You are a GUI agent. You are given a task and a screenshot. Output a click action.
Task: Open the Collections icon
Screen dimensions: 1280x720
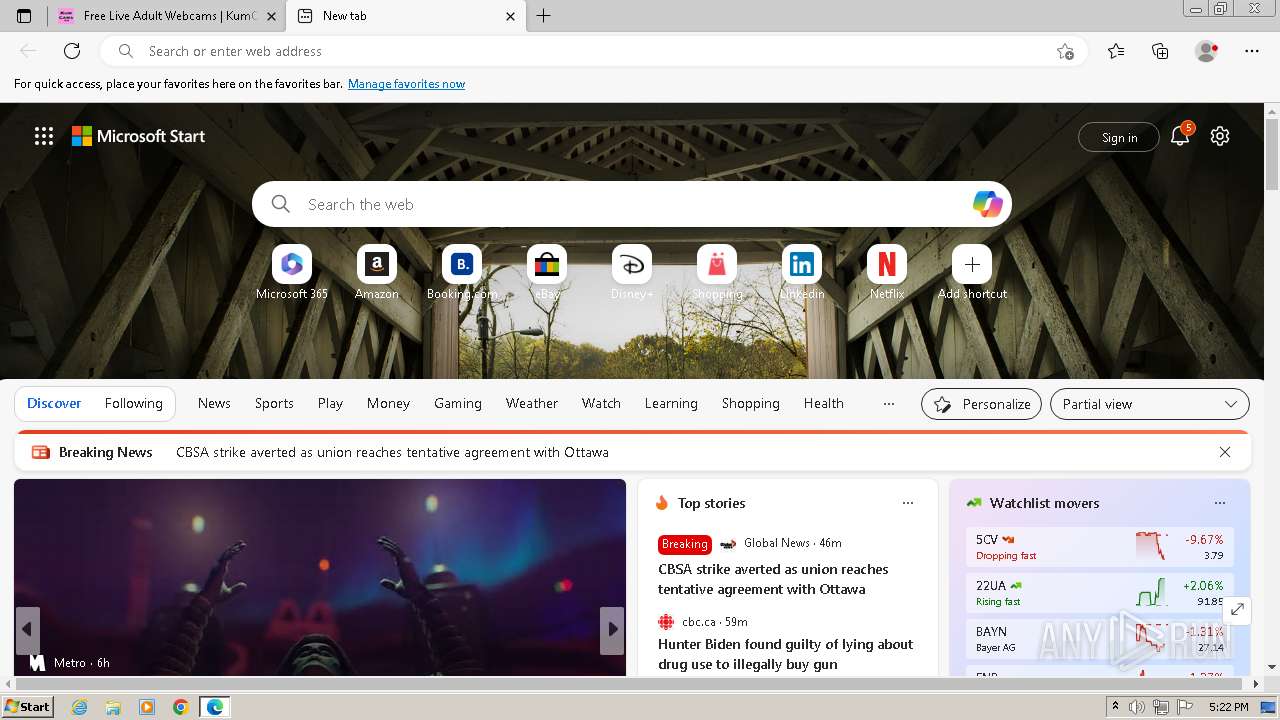point(1160,51)
